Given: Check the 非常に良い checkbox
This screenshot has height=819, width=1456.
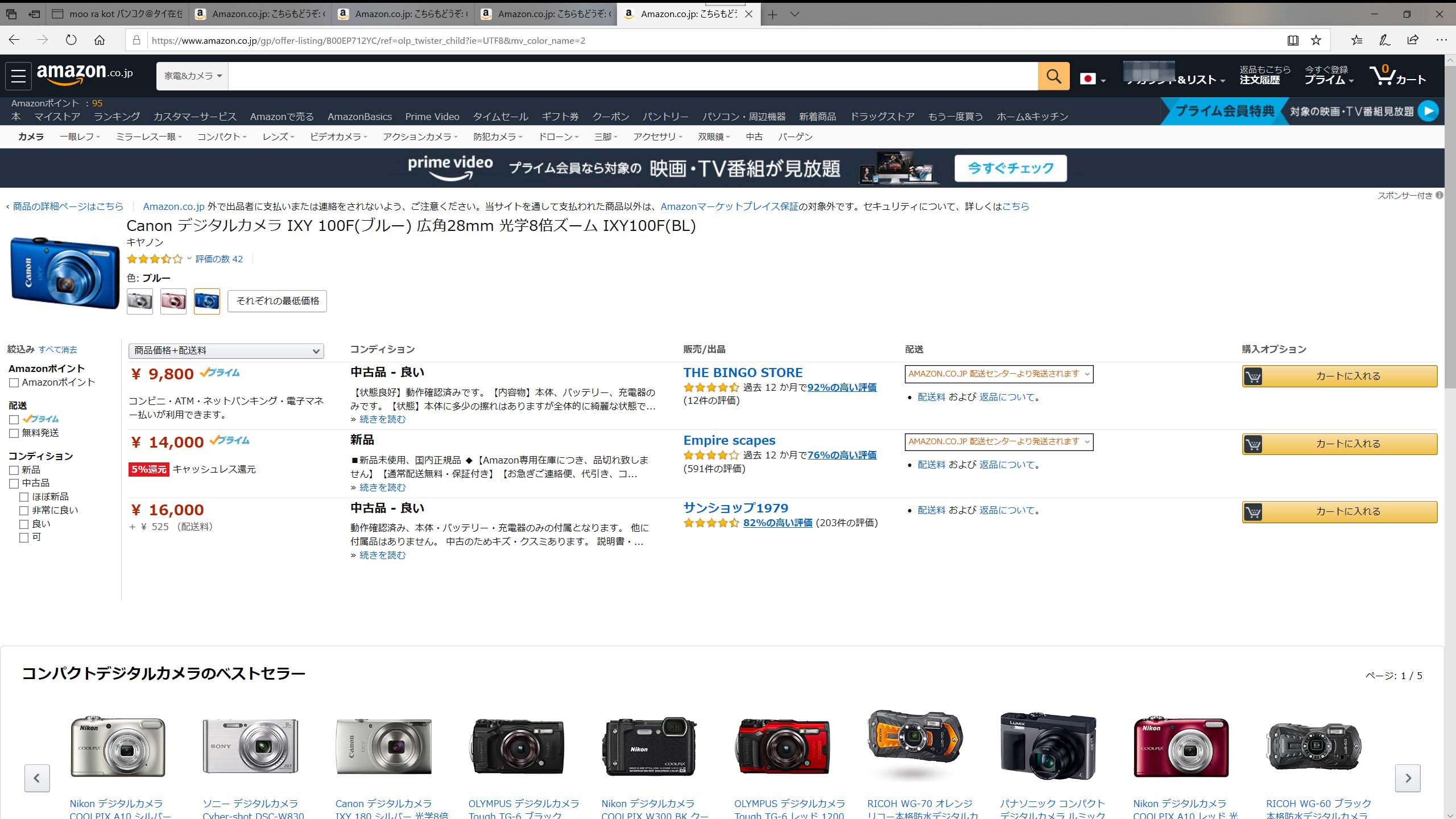Looking at the screenshot, I should tap(24, 511).
